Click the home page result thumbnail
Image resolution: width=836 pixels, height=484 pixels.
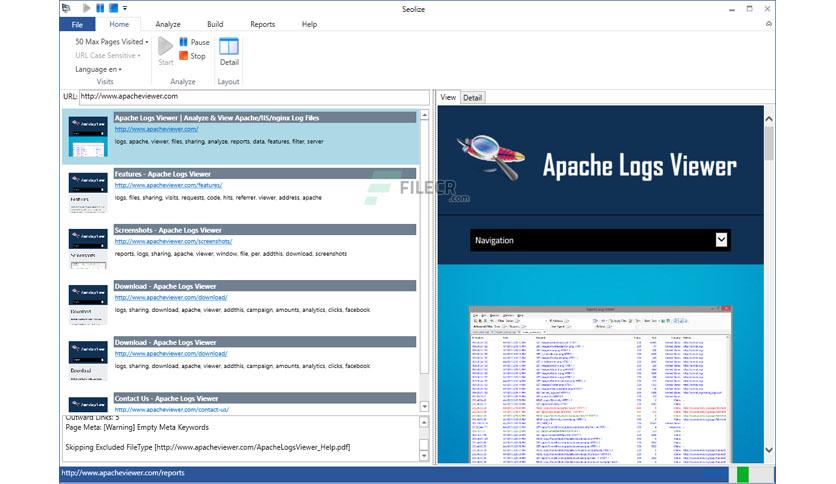[88, 137]
